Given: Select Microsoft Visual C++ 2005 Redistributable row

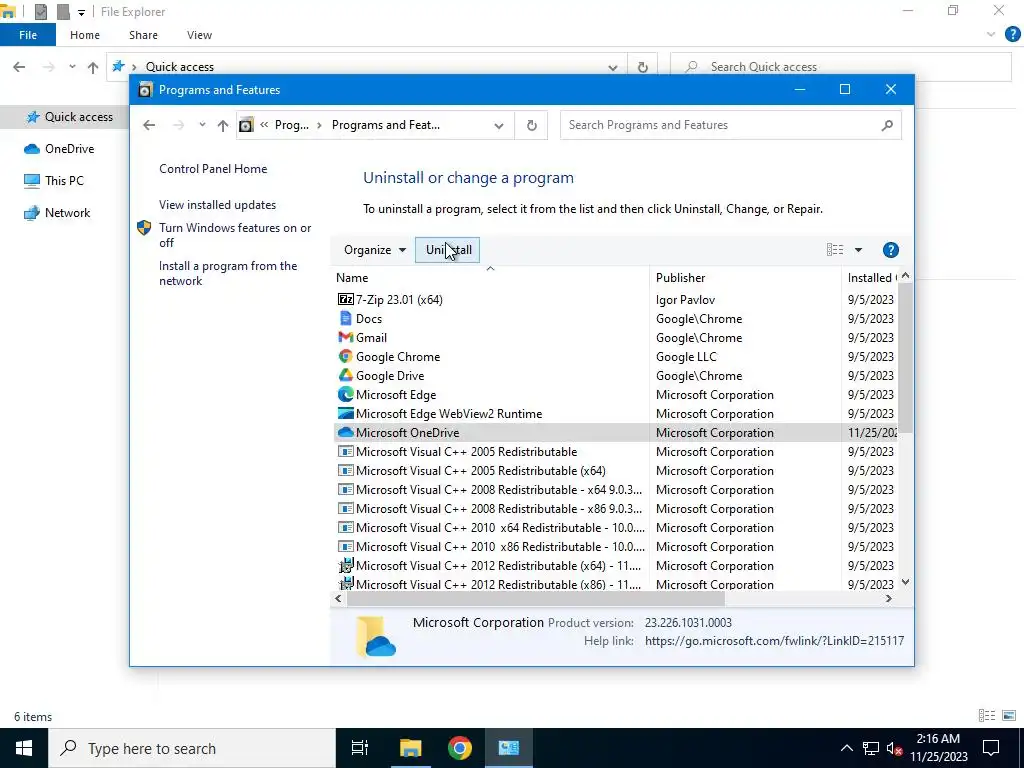Looking at the screenshot, I should coord(615,451).
